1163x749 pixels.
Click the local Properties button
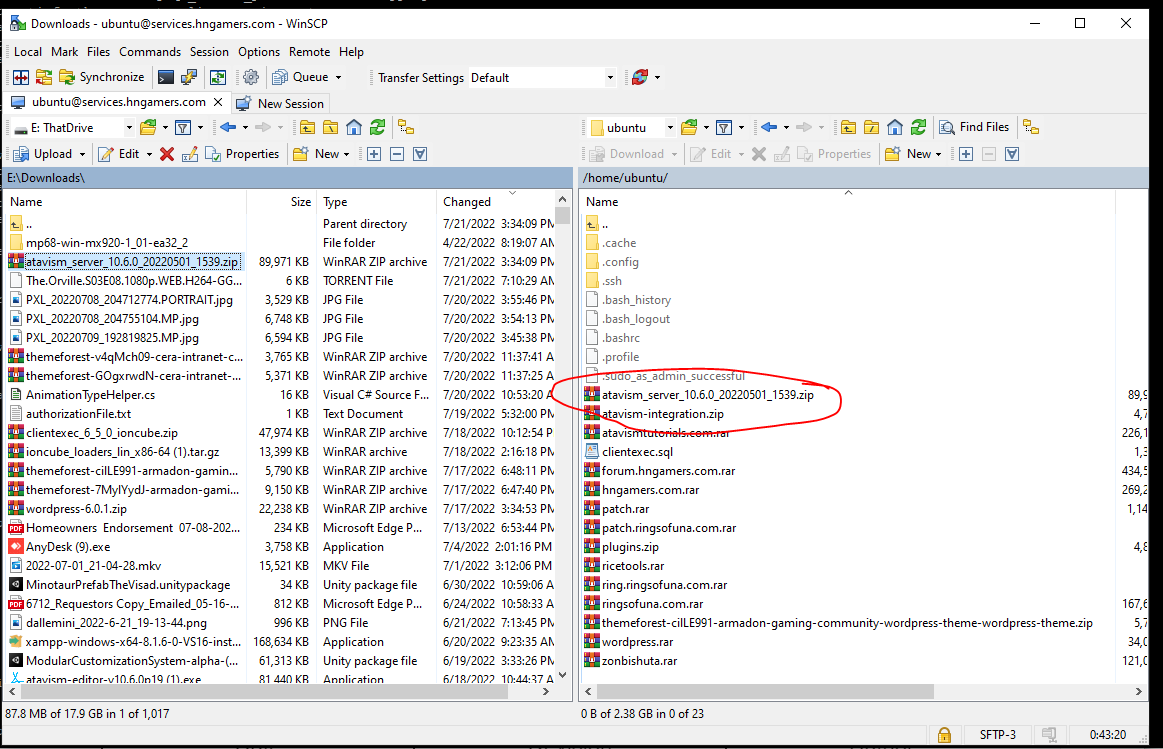tap(243, 154)
